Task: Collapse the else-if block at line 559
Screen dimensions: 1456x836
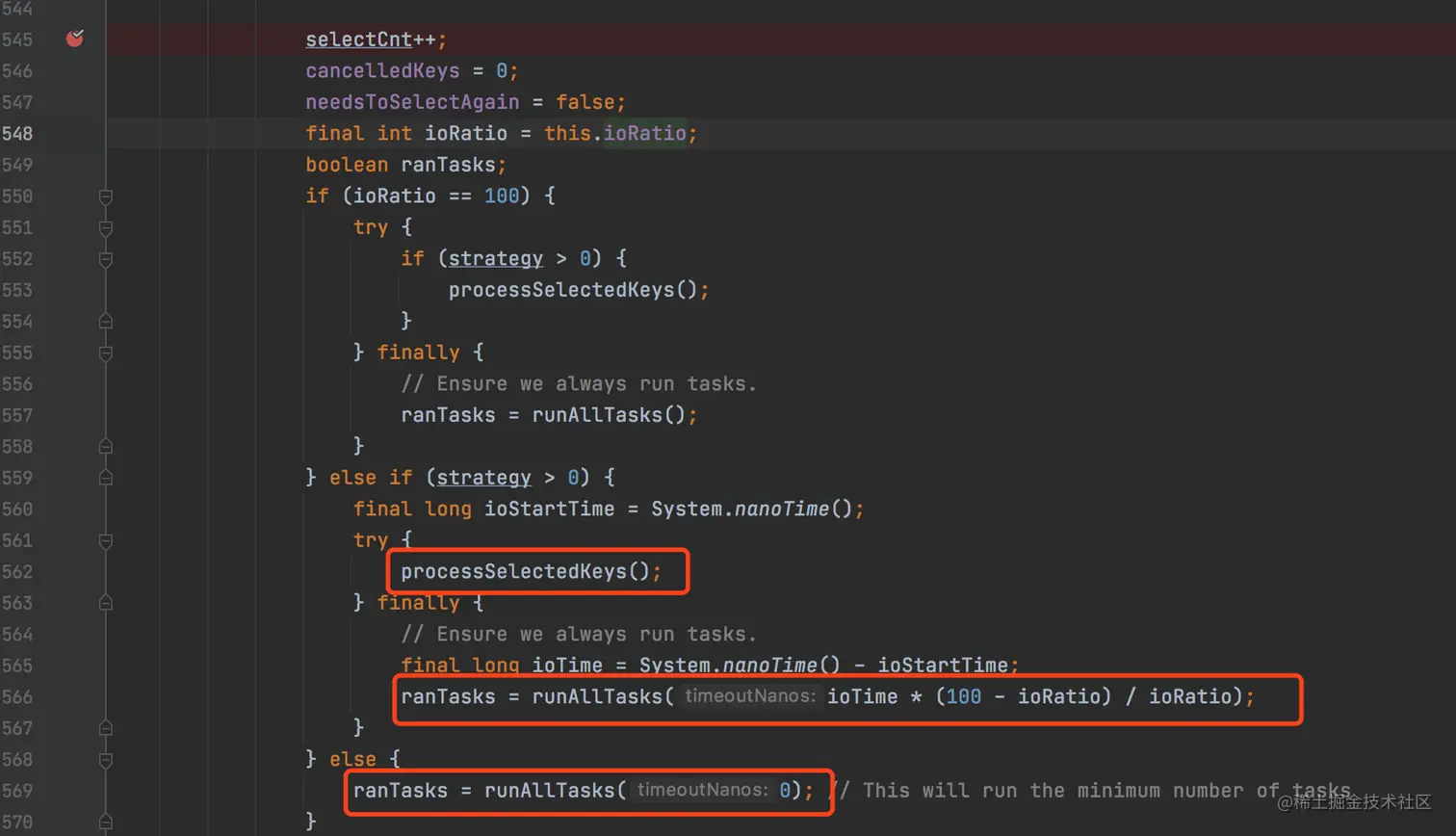Action: coord(106,479)
